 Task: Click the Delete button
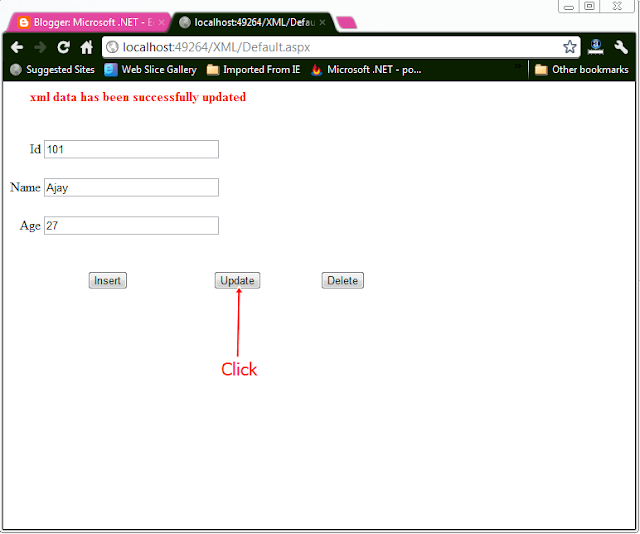(x=343, y=281)
